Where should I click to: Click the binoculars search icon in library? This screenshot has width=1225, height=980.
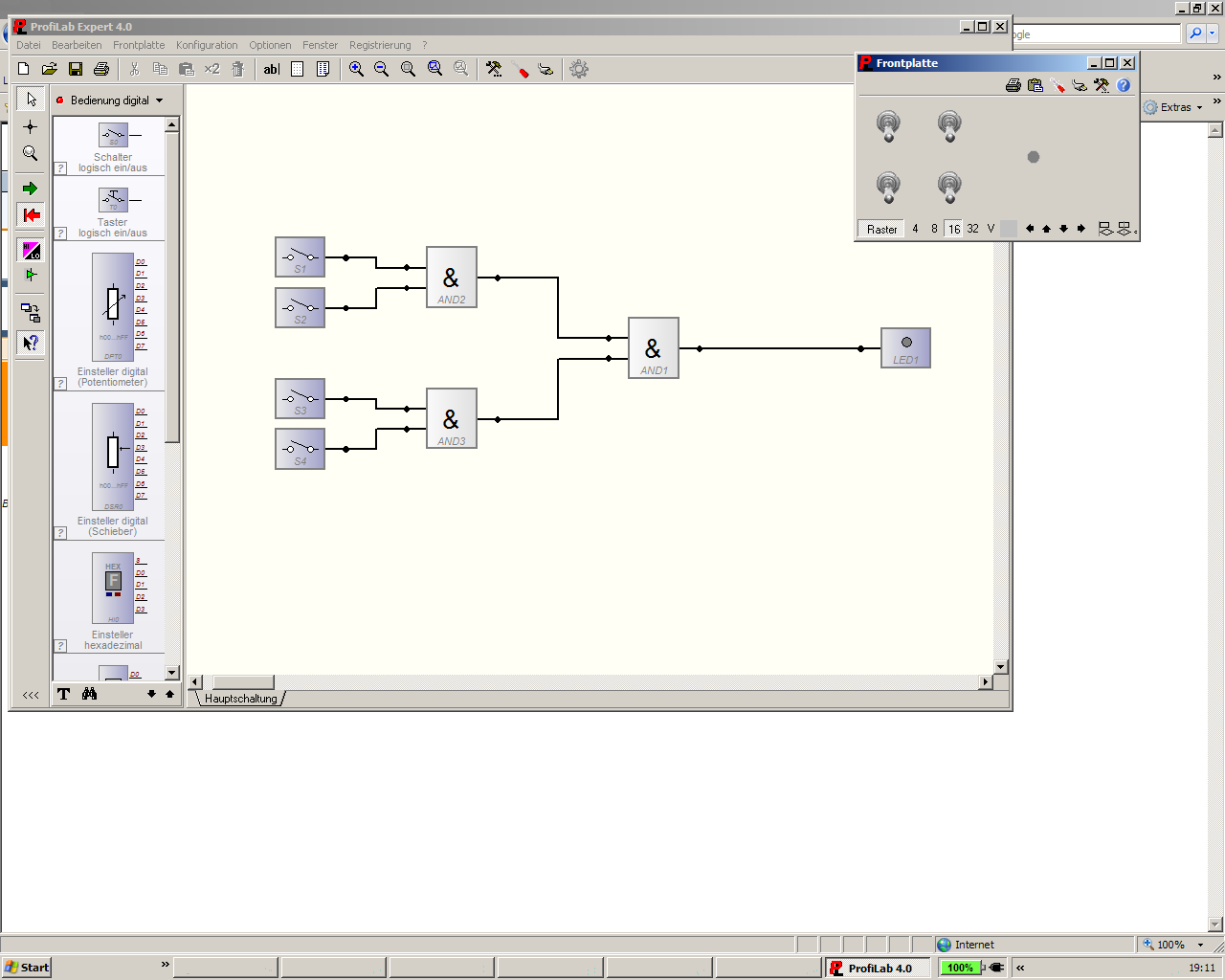pyautogui.click(x=90, y=694)
